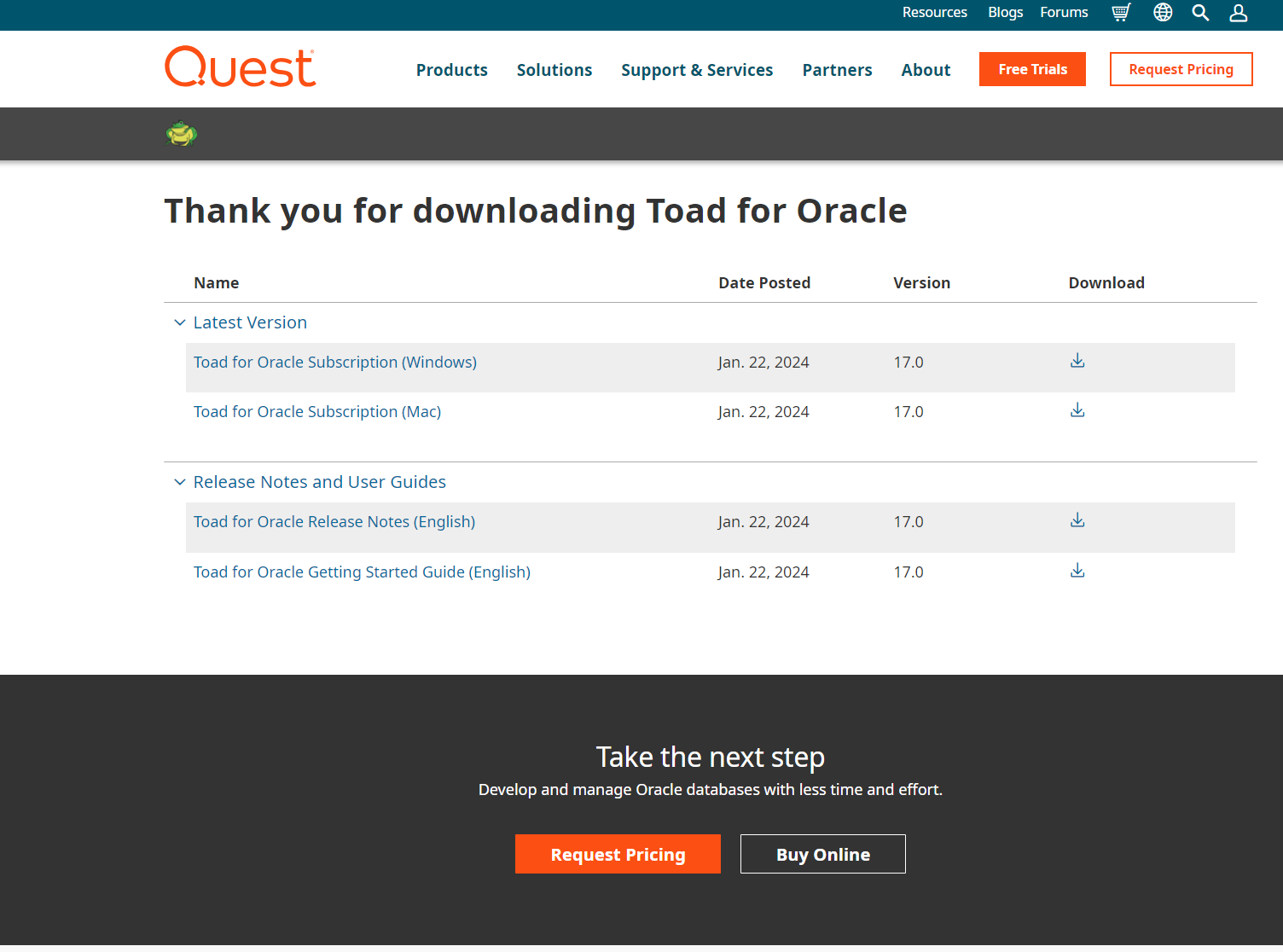1283x952 pixels.
Task: Download the Getting Started Guide (English)
Action: [1077, 571]
